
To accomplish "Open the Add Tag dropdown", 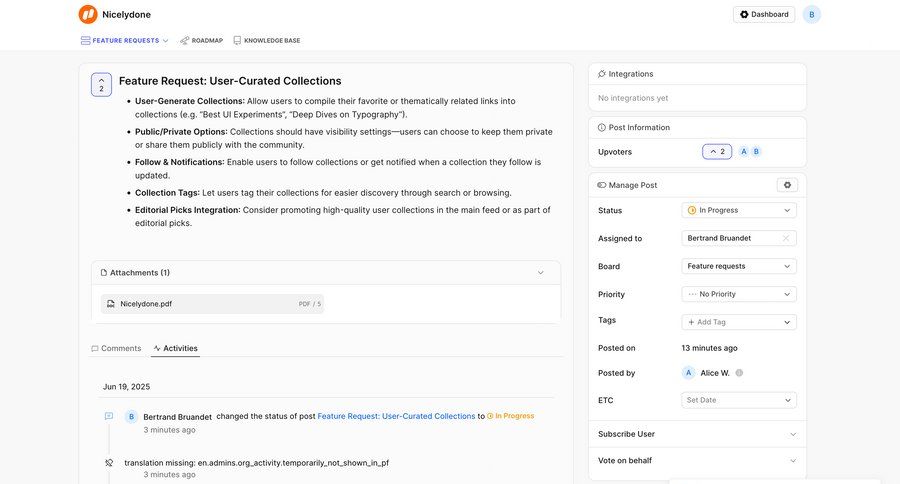I will coord(739,322).
